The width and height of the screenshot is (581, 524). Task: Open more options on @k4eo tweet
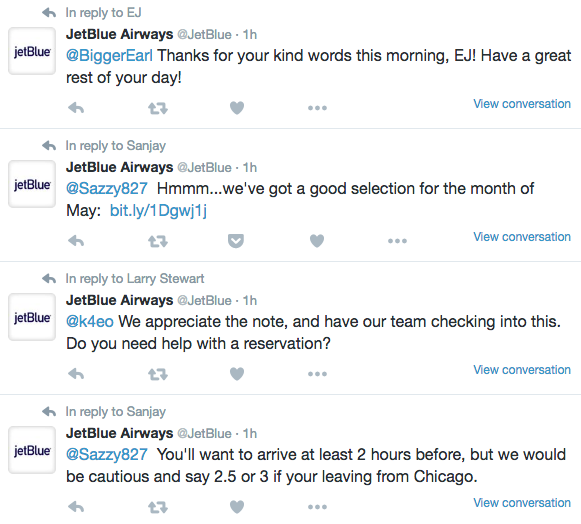[x=317, y=374]
